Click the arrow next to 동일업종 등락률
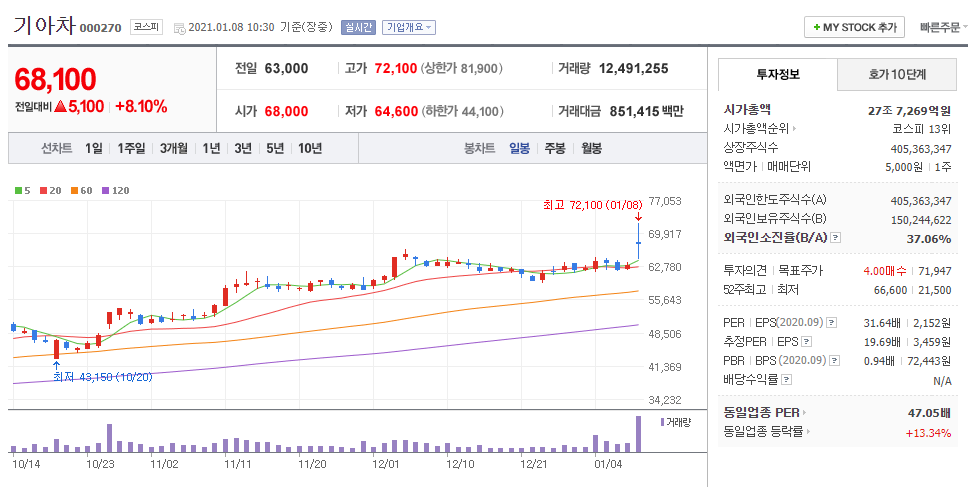Image resolution: width=977 pixels, height=487 pixels. point(809,432)
